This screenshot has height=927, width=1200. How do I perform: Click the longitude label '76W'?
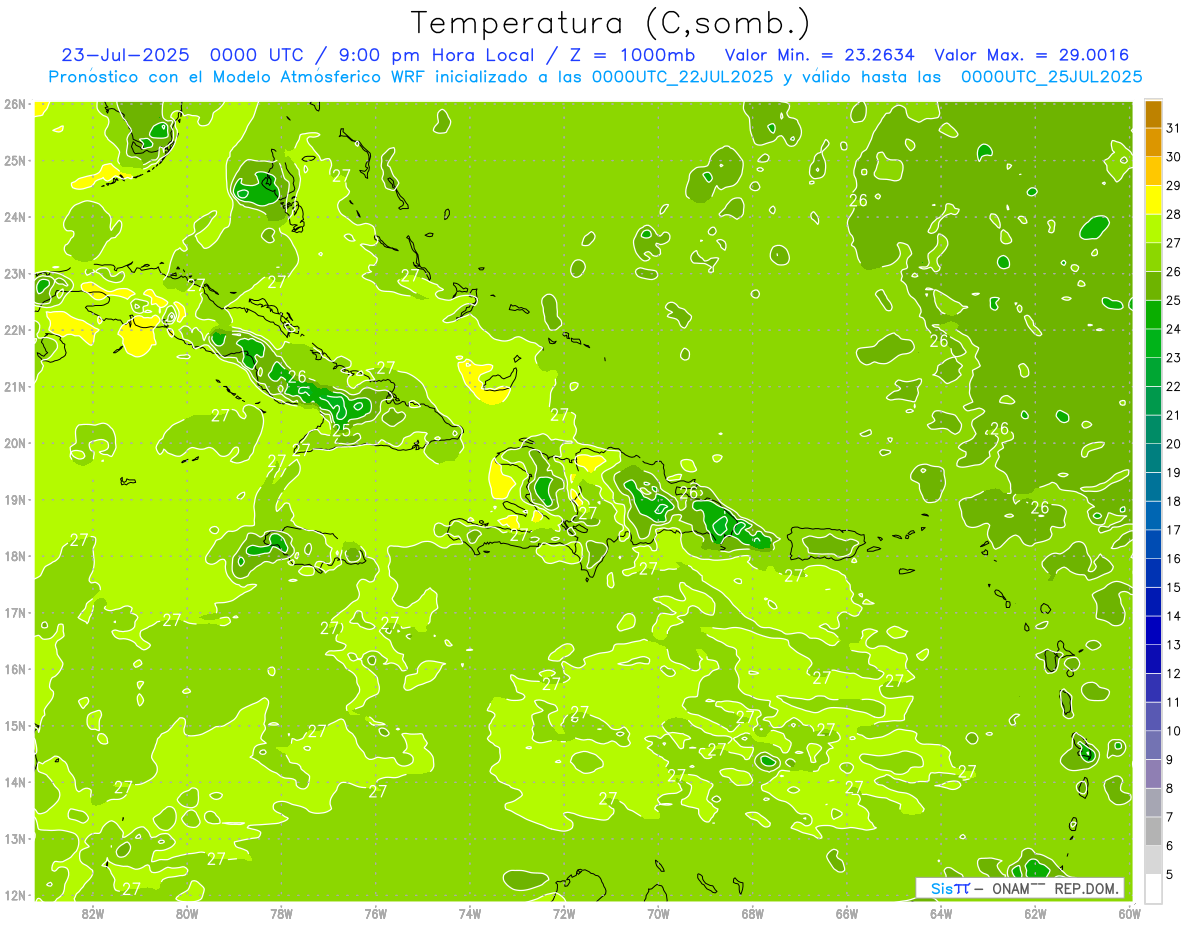(375, 913)
